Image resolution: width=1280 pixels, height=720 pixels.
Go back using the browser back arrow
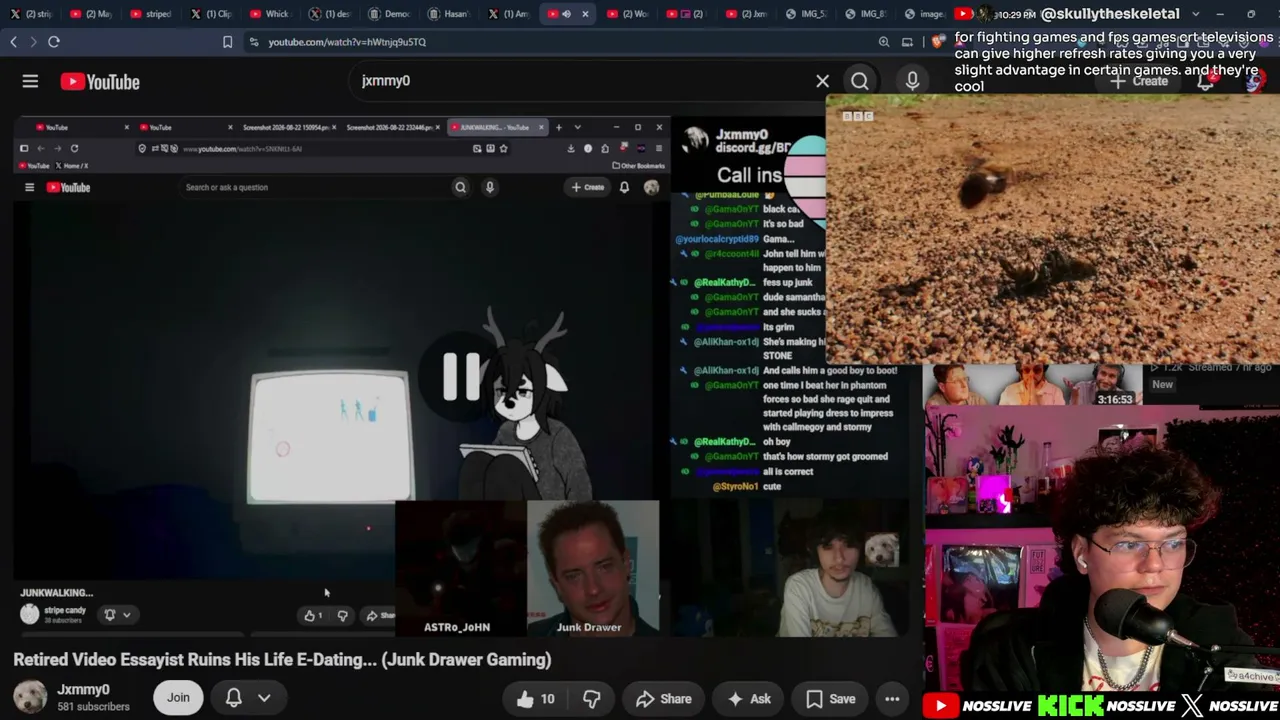tap(13, 42)
